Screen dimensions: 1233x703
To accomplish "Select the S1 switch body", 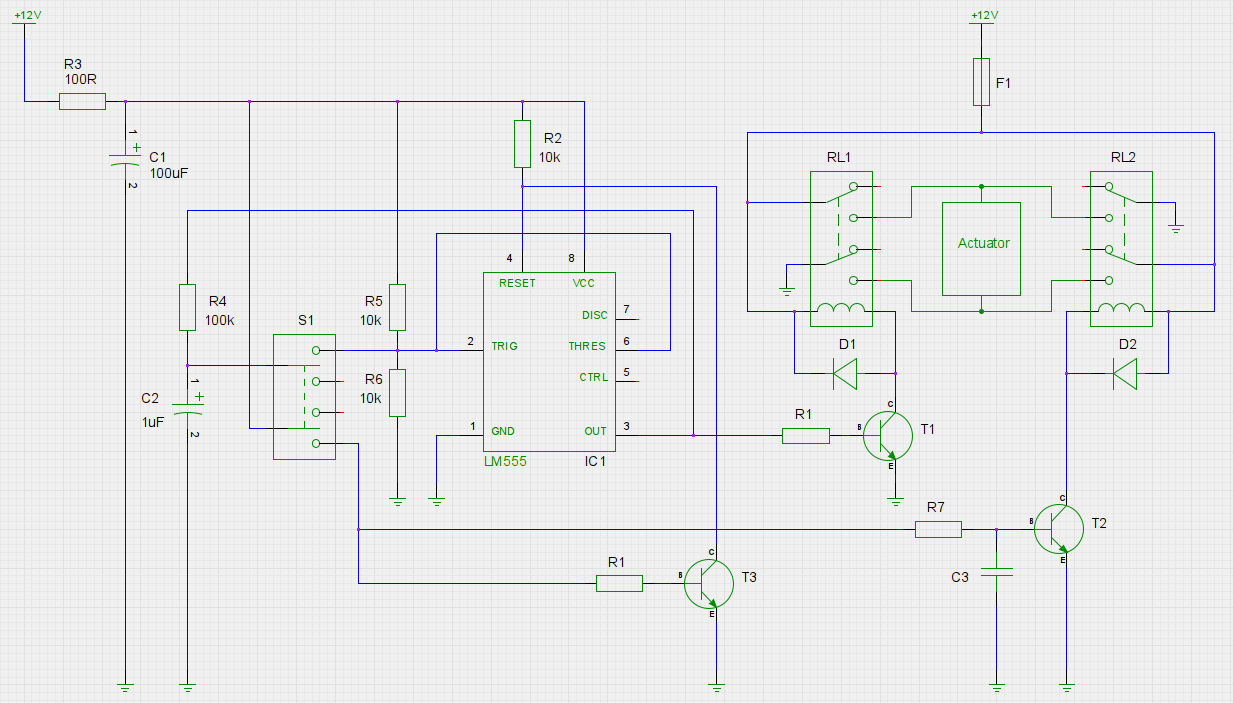I will 304,397.
